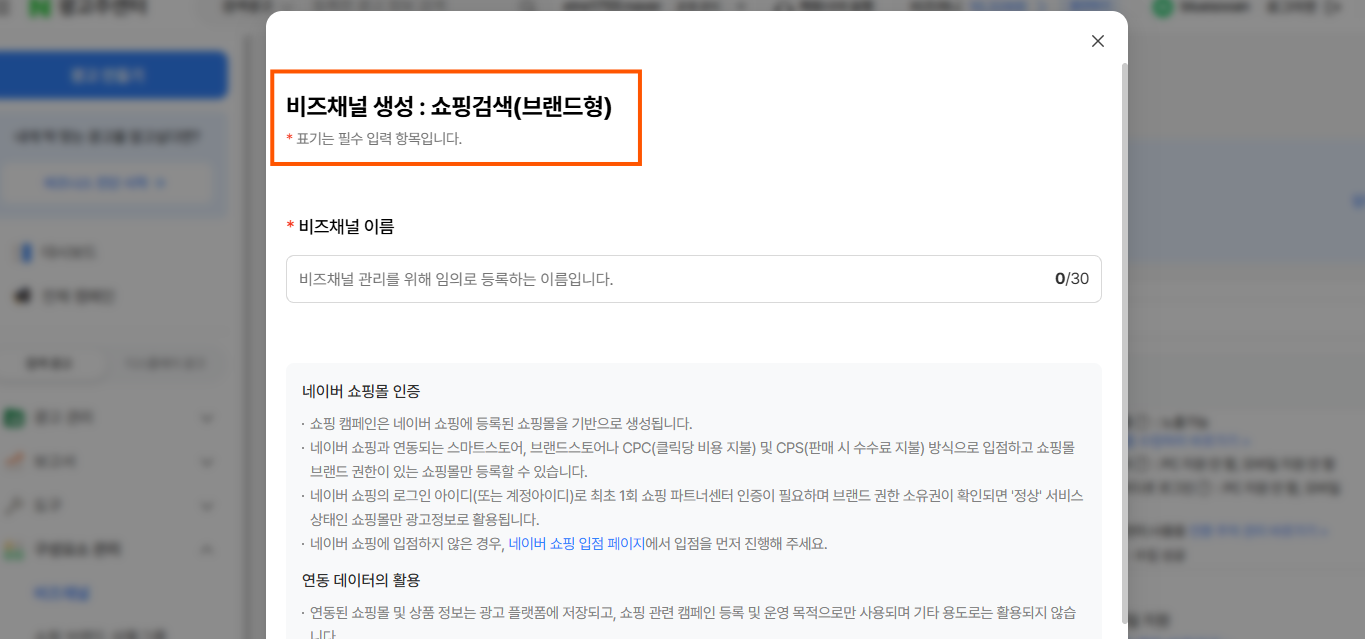Screen dimensions: 1365x639
Task: Close the 비즈채널 생성 dialog with the X
Action: [x=1098, y=41]
